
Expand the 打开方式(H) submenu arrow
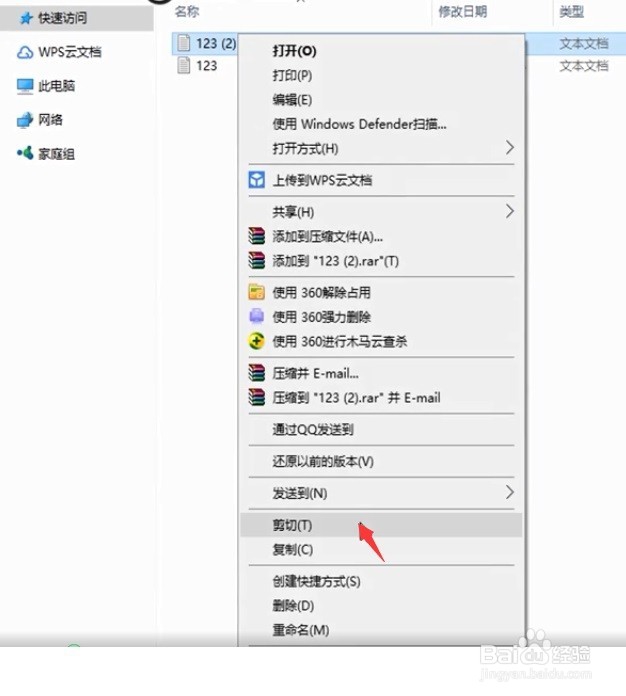(510, 147)
